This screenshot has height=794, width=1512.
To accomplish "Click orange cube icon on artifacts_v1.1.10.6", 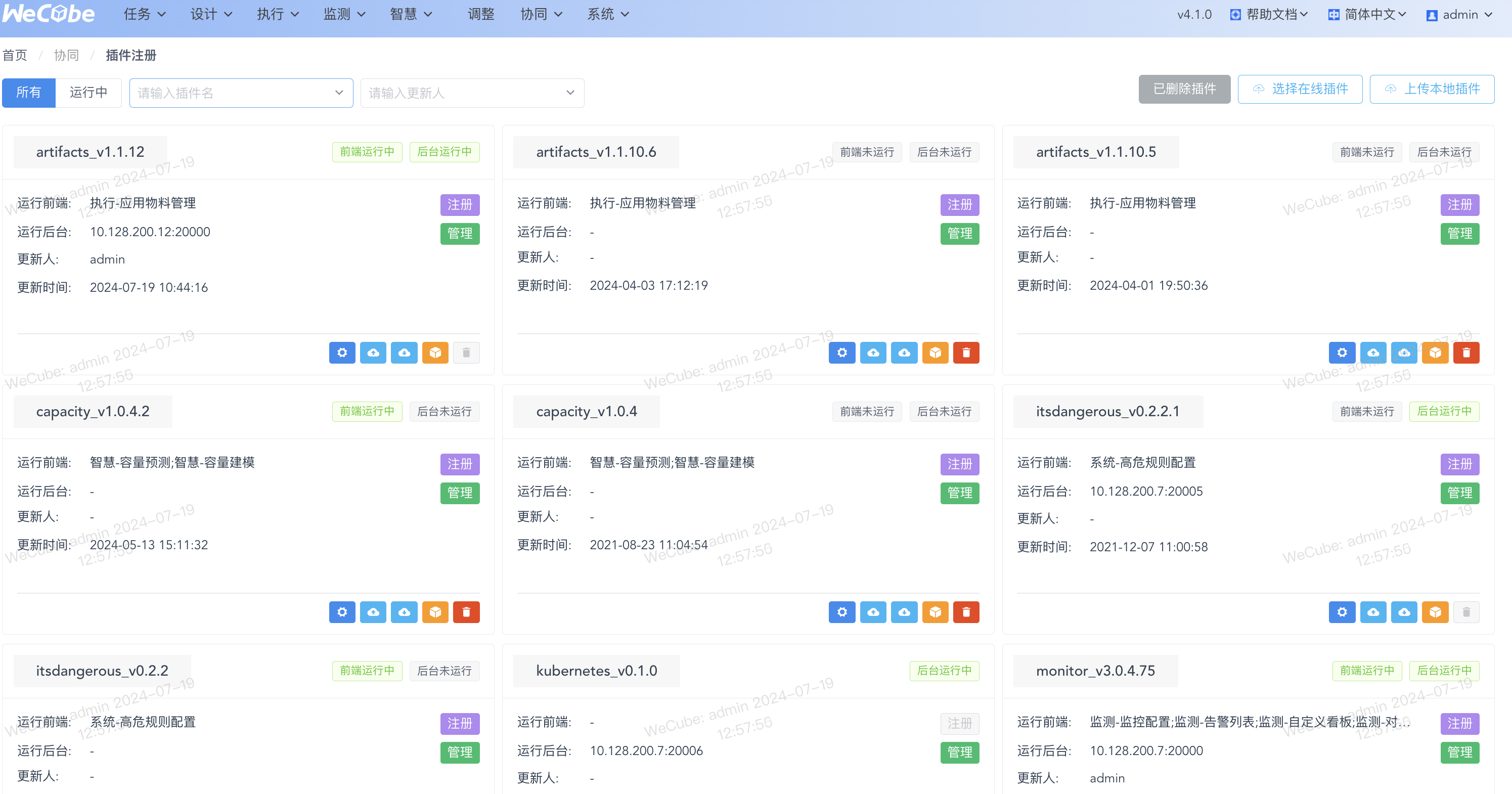I will click(936, 352).
